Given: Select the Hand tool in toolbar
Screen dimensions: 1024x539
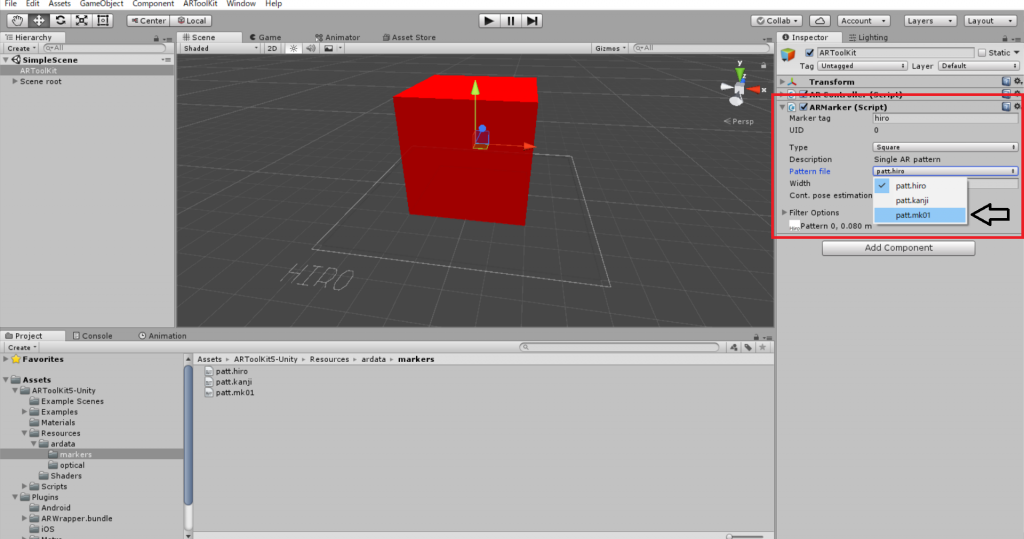Looking at the screenshot, I should point(18,20).
